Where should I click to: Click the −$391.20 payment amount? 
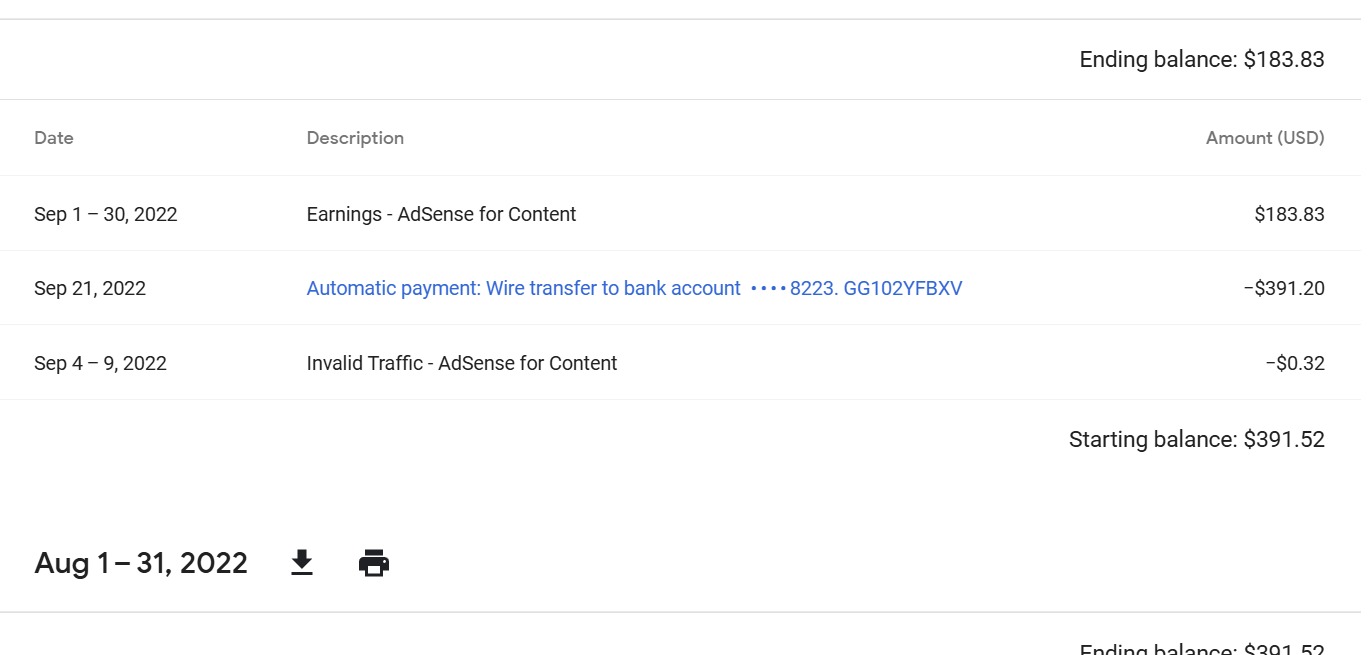pos(1284,288)
